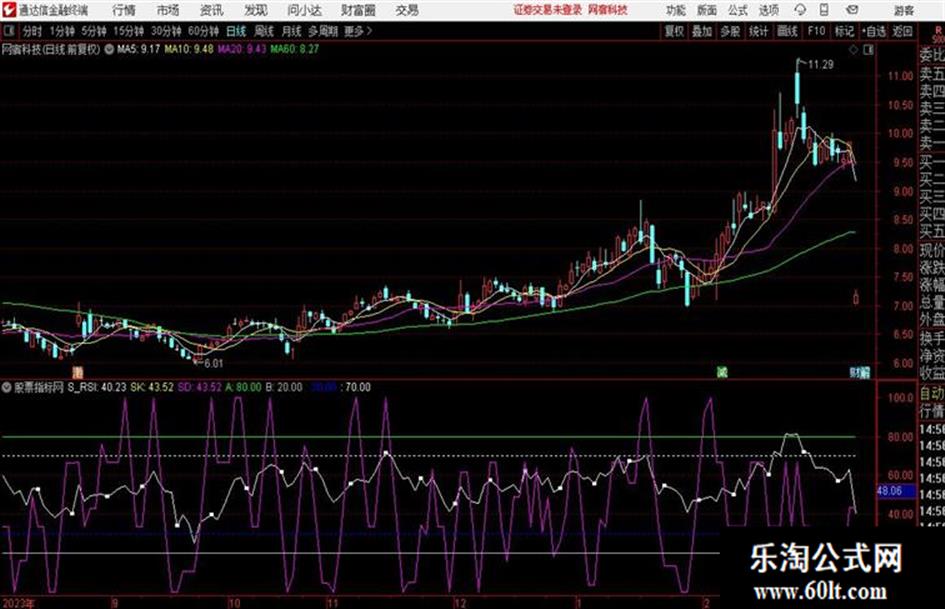Click the 2023年 date axis label
This screenshot has width=945, height=609.
(19, 603)
